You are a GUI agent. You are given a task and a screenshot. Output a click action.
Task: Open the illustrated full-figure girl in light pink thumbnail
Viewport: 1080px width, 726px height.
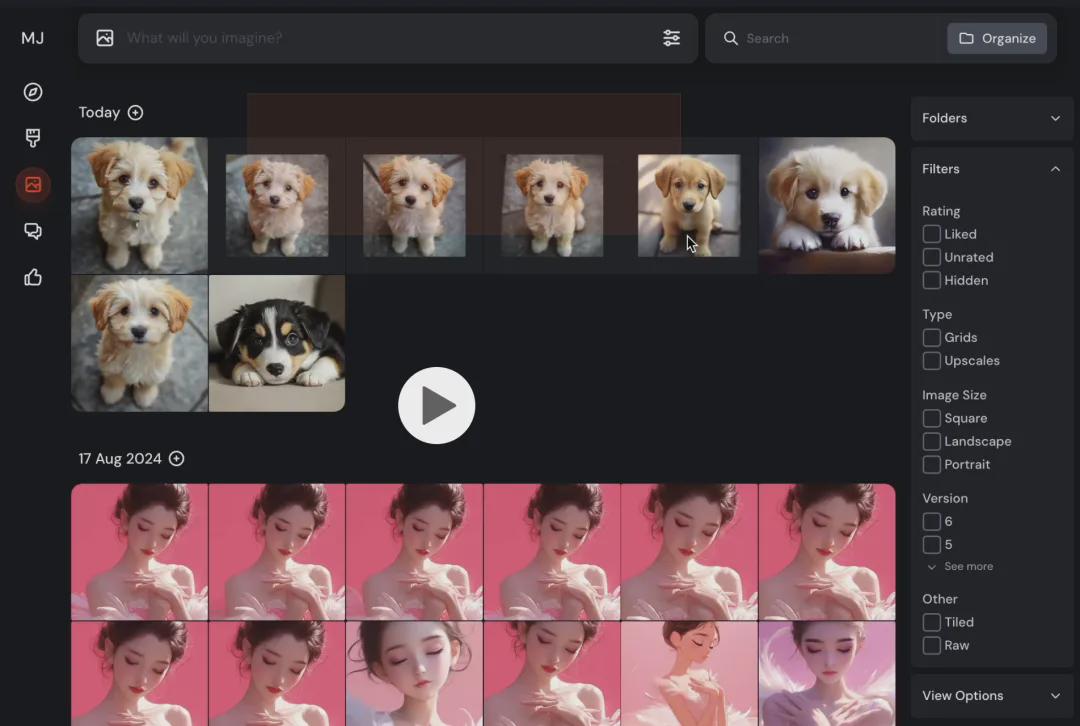pyautogui.click(x=689, y=674)
